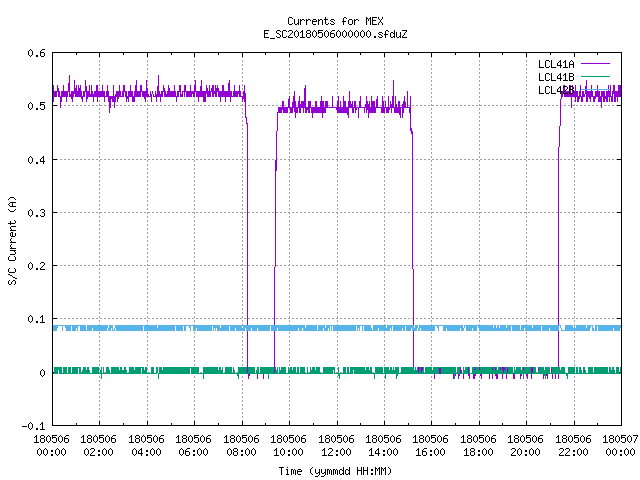This screenshot has width=640, height=480.
Task: Click the 0 y-axis tick label
Action: [42, 373]
